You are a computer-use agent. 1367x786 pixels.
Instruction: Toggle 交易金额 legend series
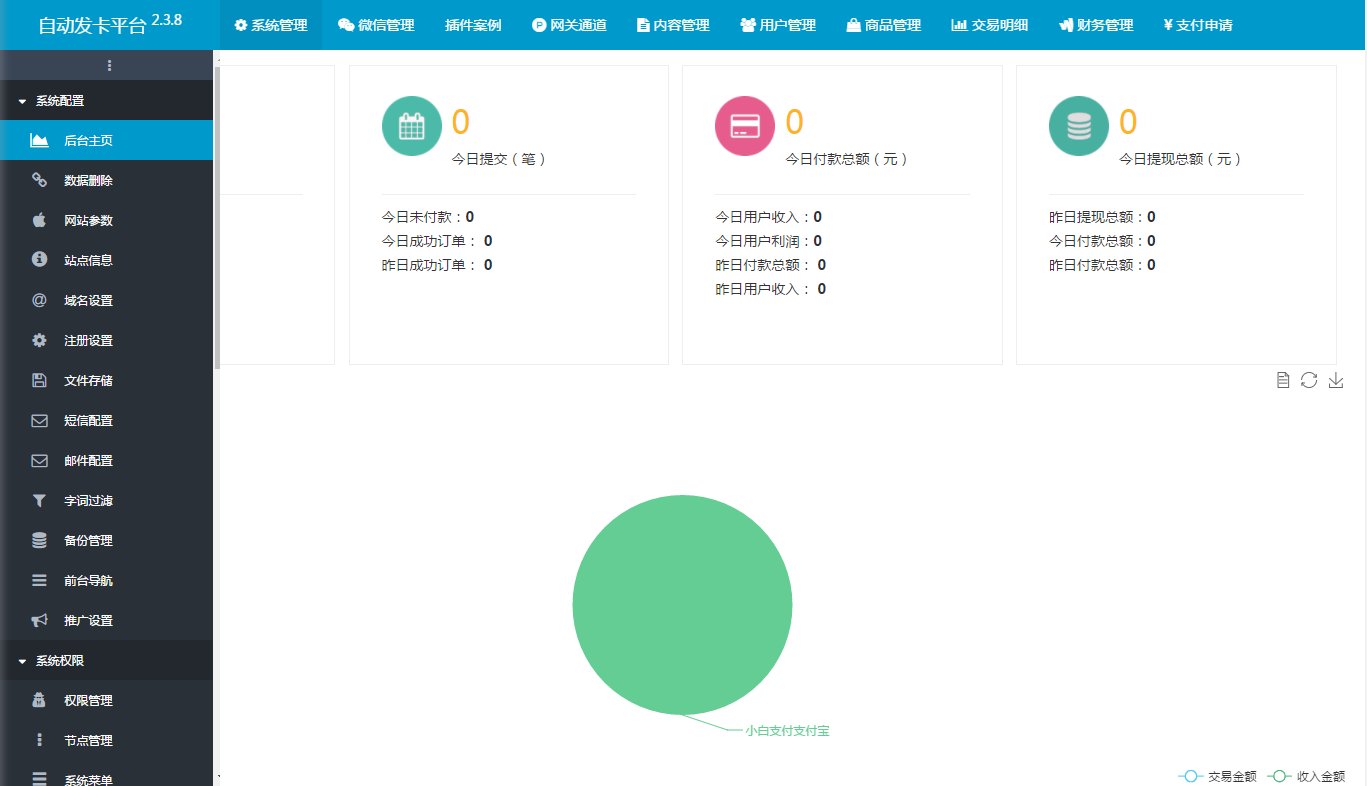(1218, 776)
